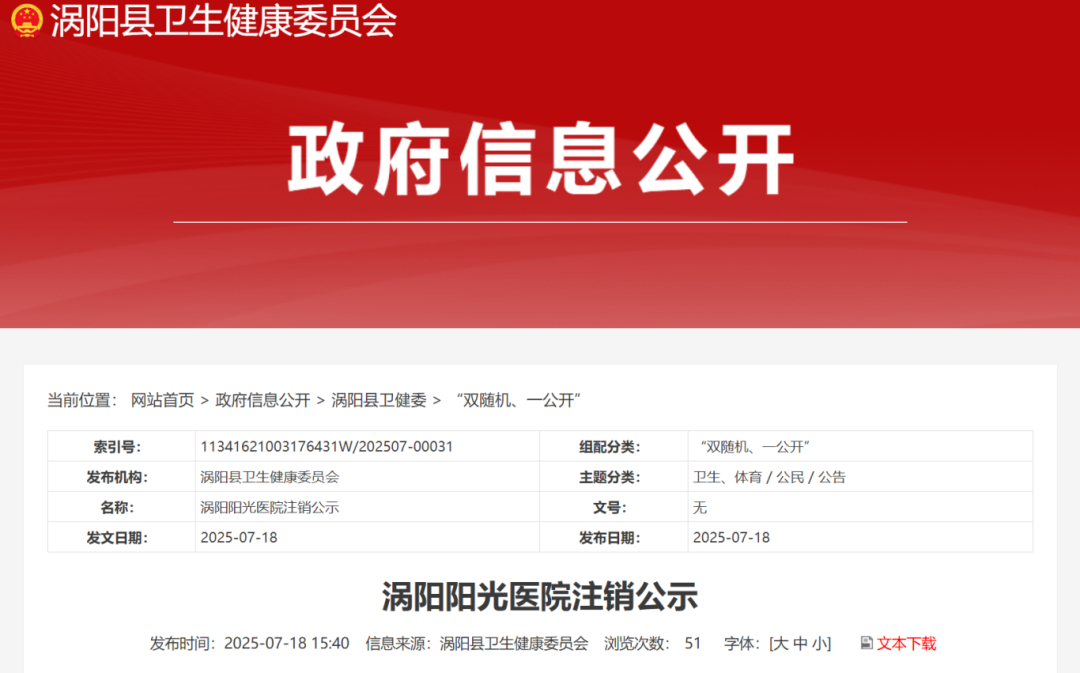The image size is (1080, 673).
Task: Click the 政府信息公开 banner heading
Action: [x=541, y=159]
